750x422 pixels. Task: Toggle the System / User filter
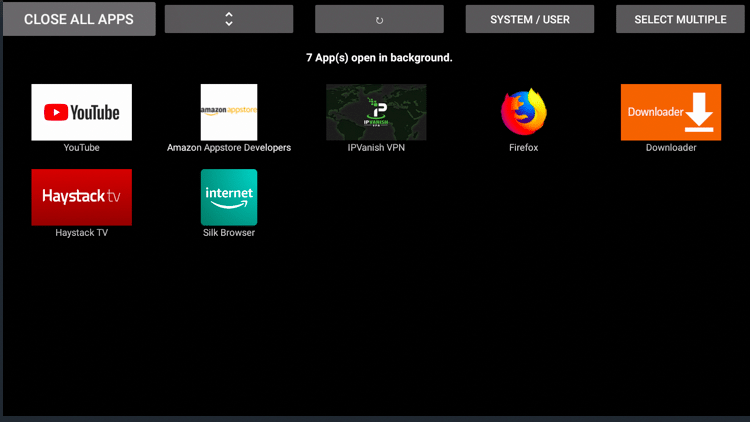(x=529, y=19)
